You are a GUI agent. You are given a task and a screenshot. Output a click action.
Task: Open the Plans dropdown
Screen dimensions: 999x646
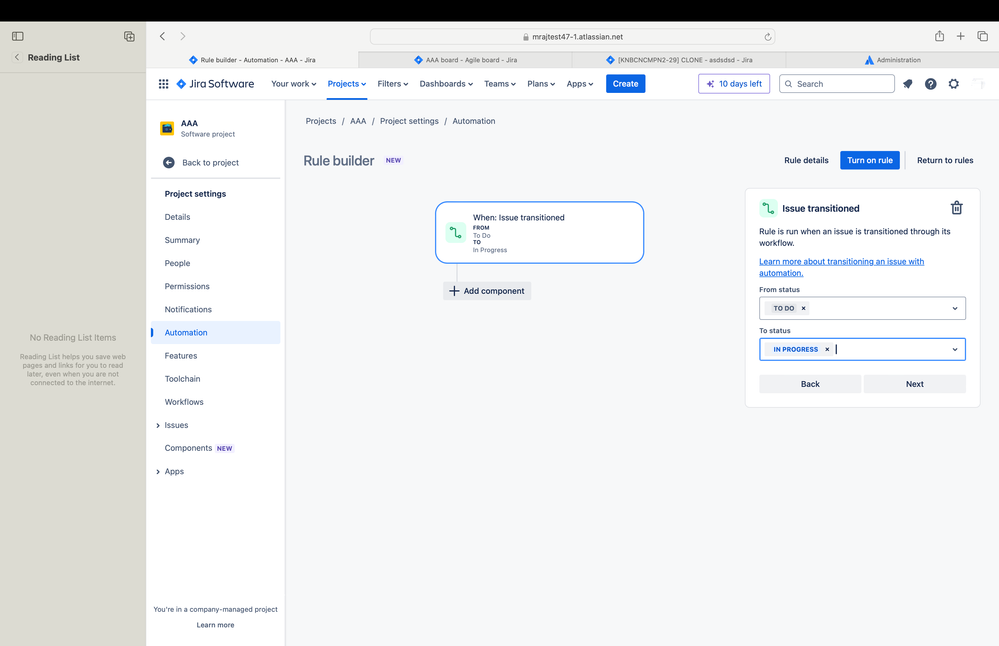pyautogui.click(x=541, y=83)
